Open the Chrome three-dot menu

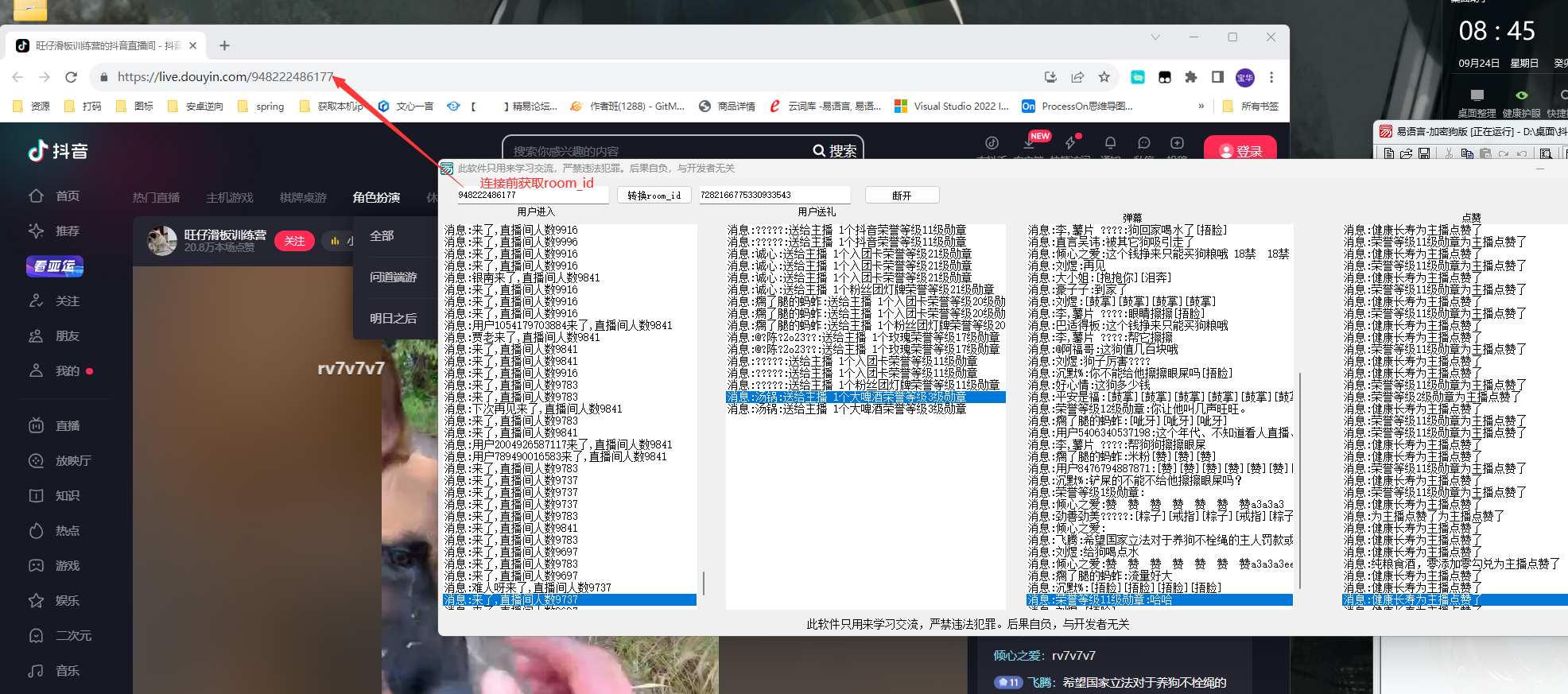[x=1271, y=77]
